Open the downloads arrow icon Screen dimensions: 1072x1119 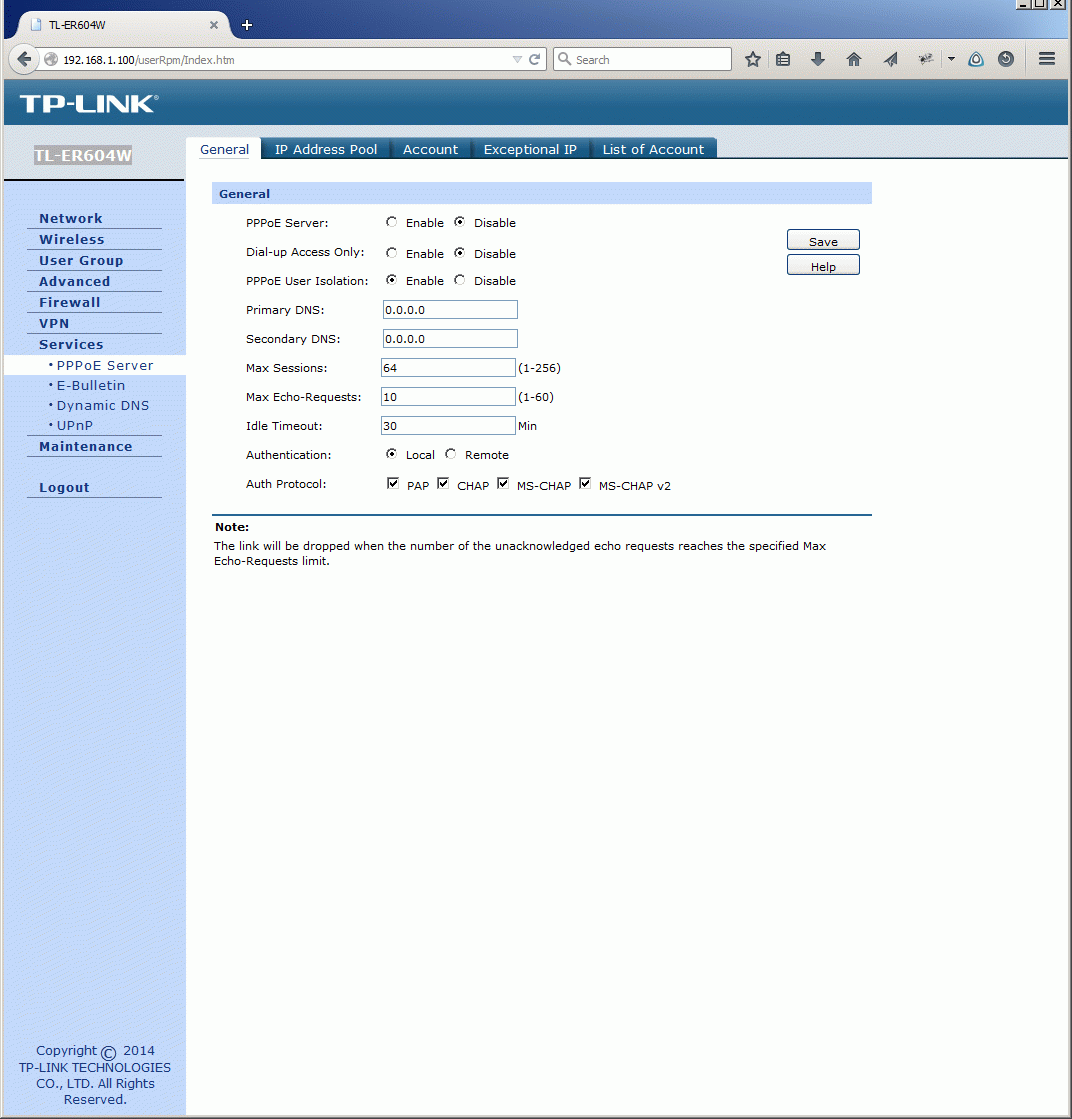pos(818,59)
